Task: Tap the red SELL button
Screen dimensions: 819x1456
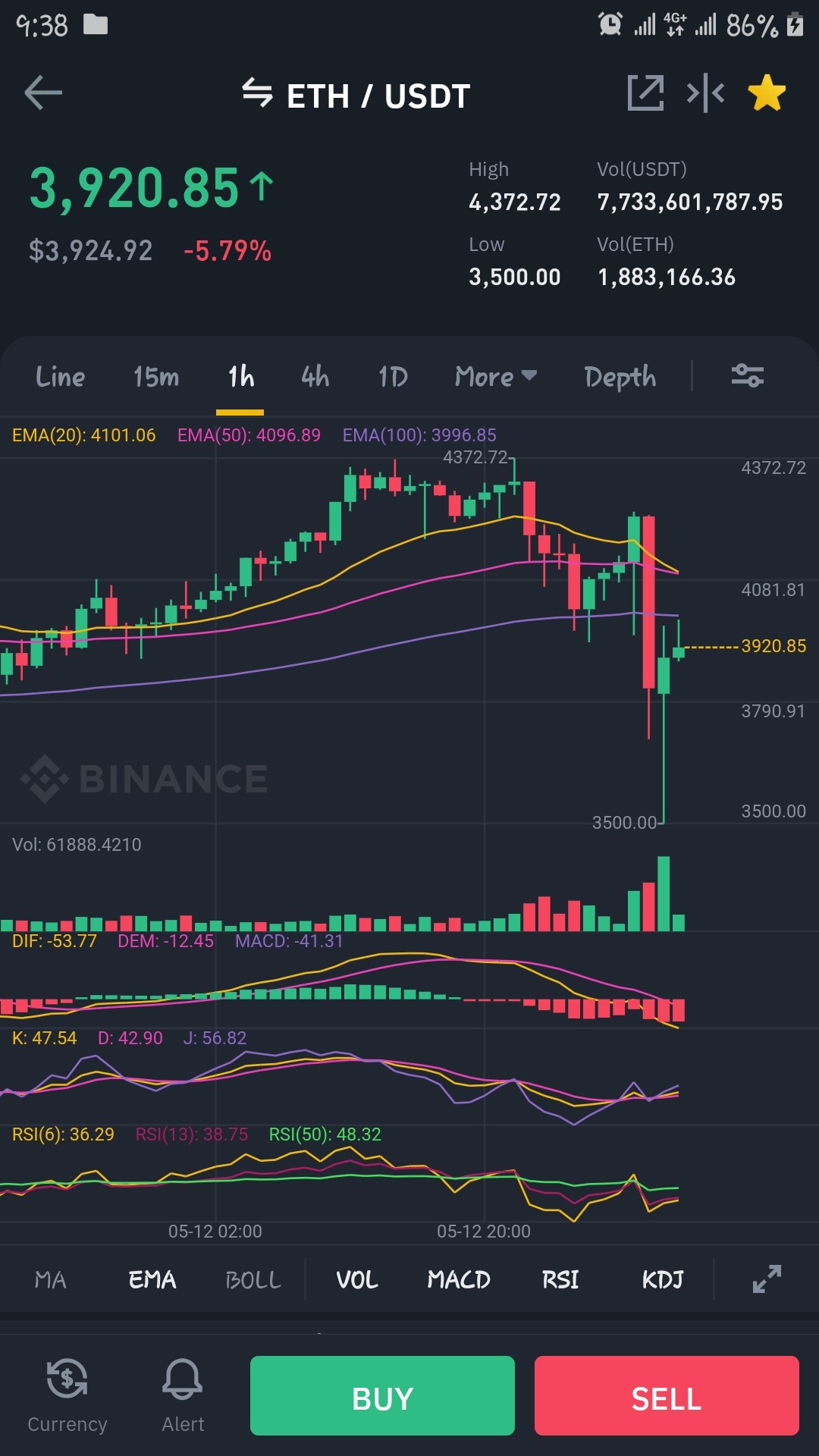Action: coord(667,1395)
